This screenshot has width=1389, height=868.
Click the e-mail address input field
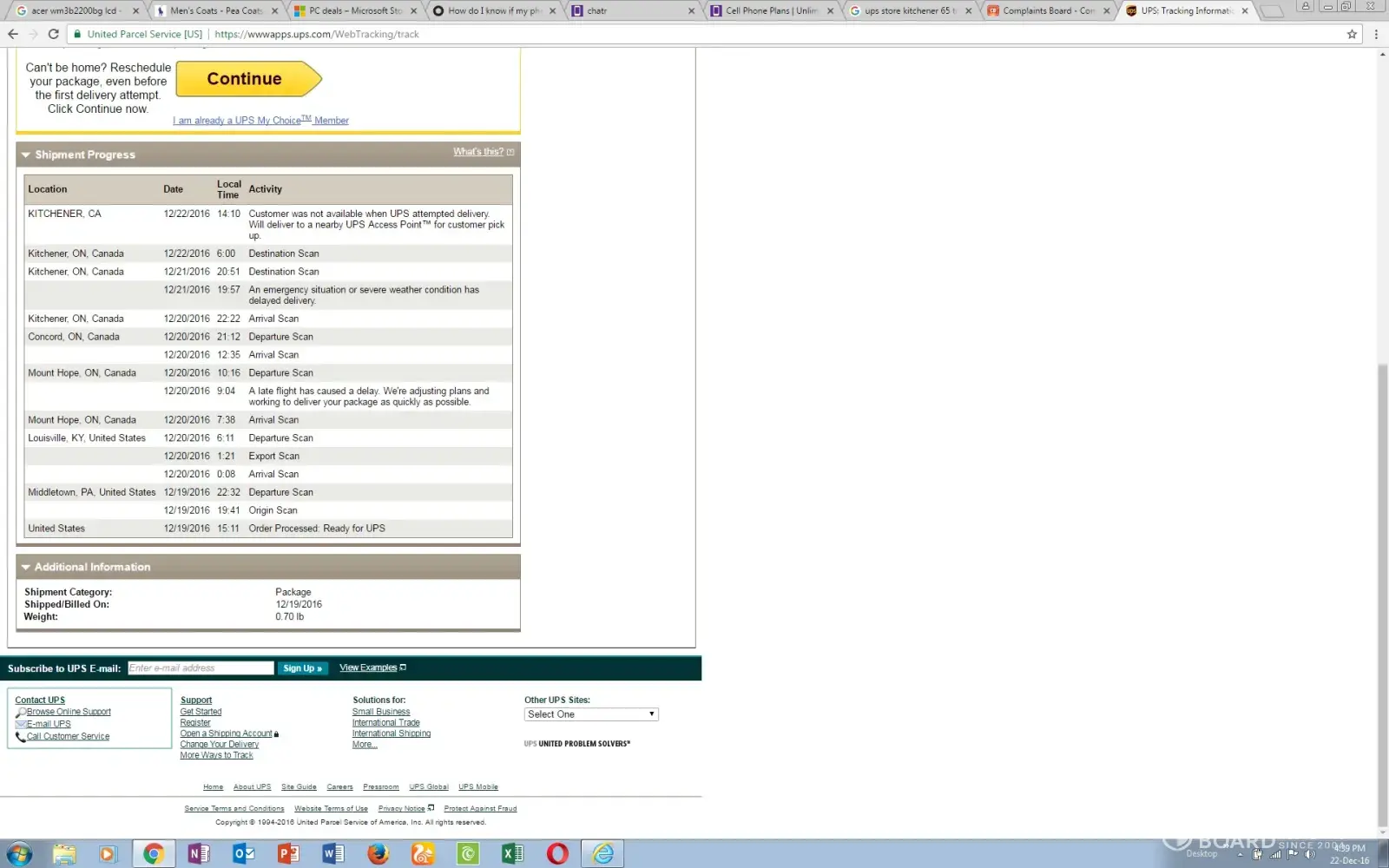tap(201, 668)
